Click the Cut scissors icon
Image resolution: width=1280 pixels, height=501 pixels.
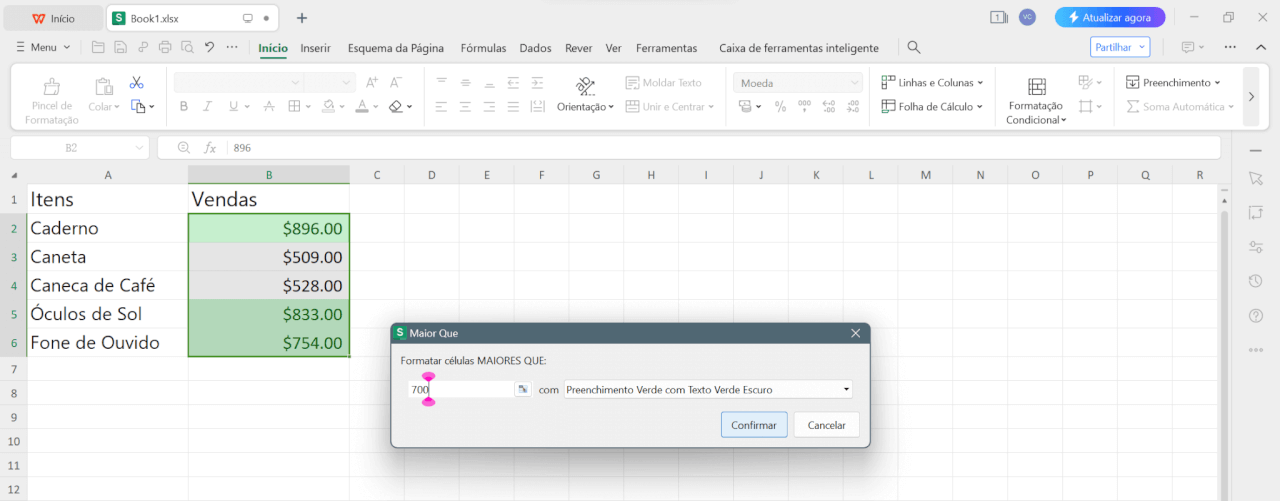point(137,83)
